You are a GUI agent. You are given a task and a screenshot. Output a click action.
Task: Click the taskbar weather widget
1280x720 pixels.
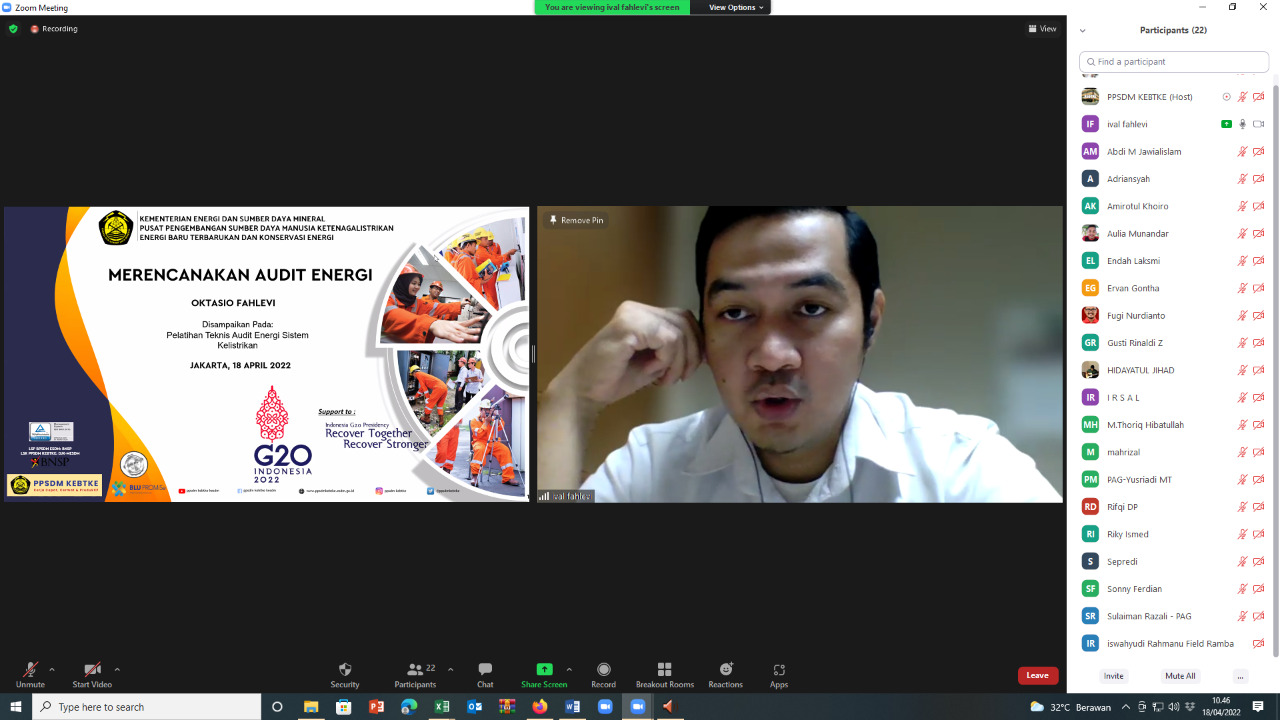pos(1070,707)
